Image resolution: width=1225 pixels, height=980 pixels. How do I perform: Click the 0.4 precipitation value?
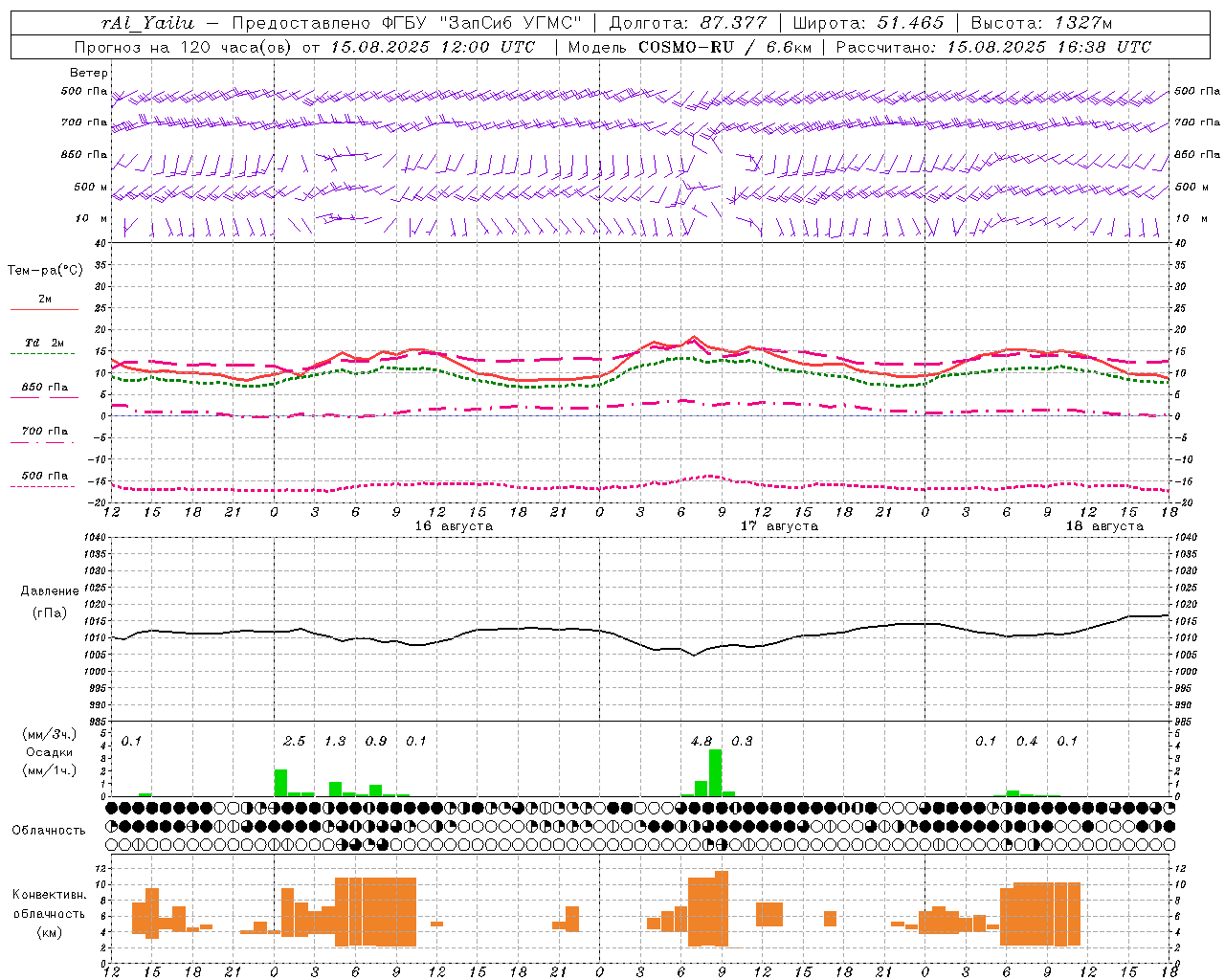[1027, 741]
